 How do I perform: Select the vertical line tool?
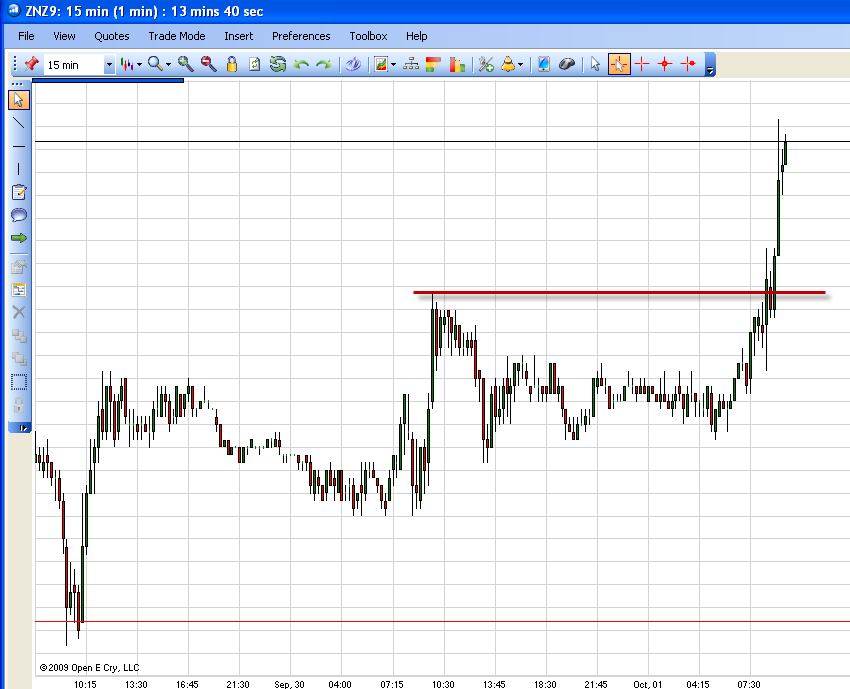pyautogui.click(x=19, y=169)
